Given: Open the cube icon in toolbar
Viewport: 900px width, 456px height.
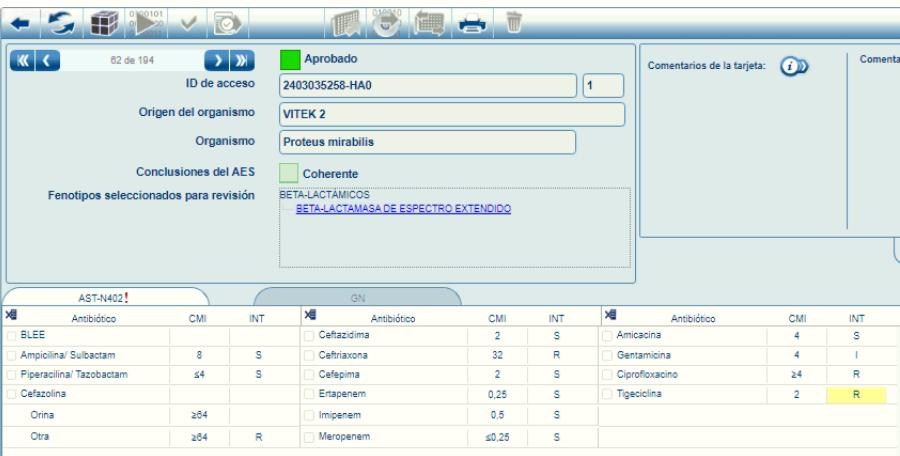Looking at the screenshot, I should click(104, 21).
